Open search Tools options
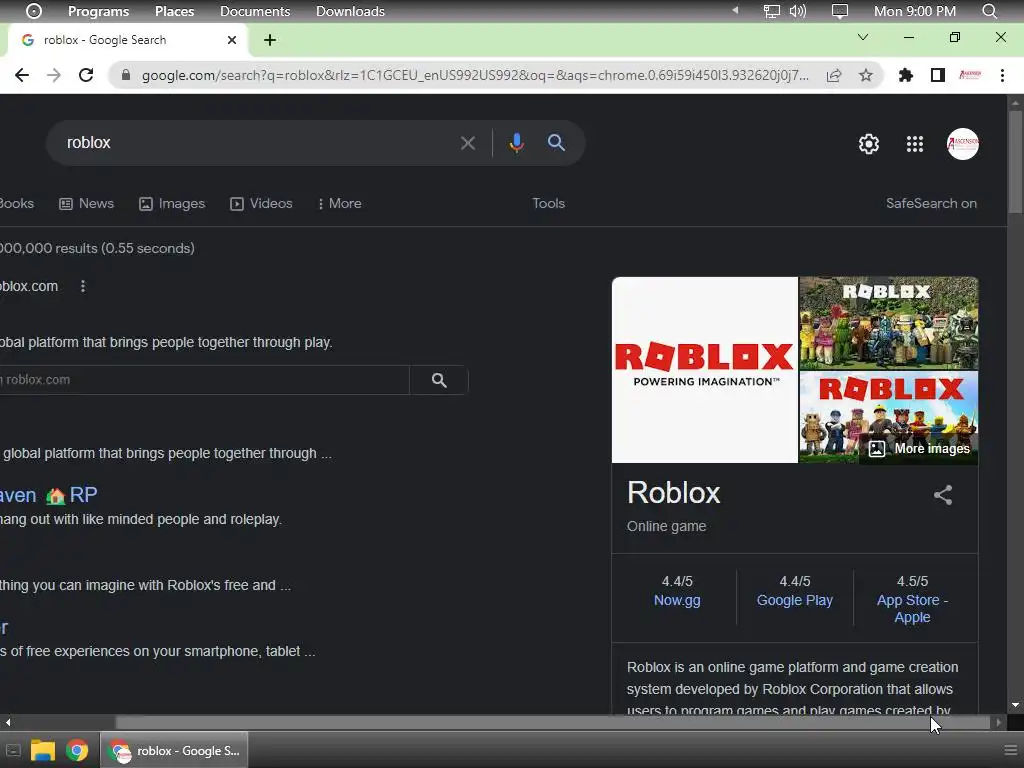The width and height of the screenshot is (1024, 768). click(549, 203)
